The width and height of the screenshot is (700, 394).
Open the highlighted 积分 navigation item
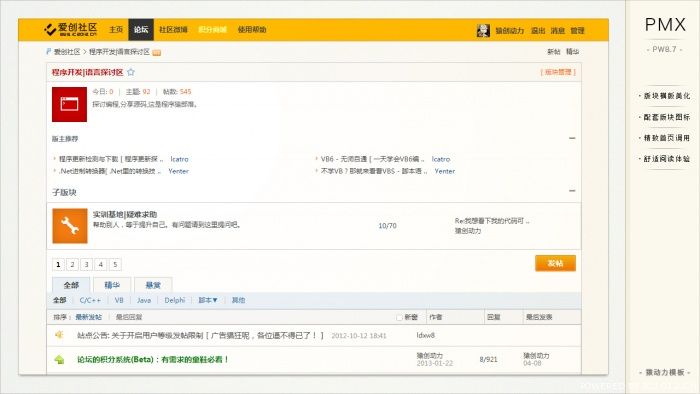click(212, 29)
